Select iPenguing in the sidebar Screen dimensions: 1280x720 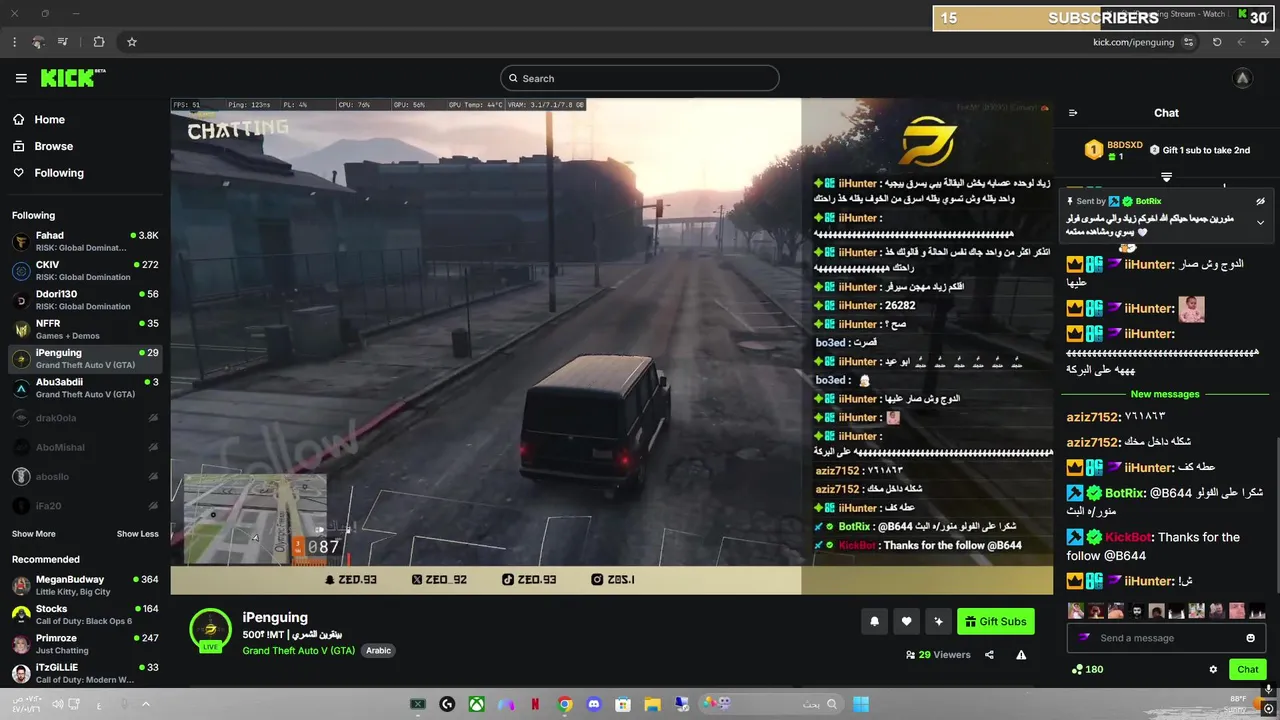click(x=85, y=358)
